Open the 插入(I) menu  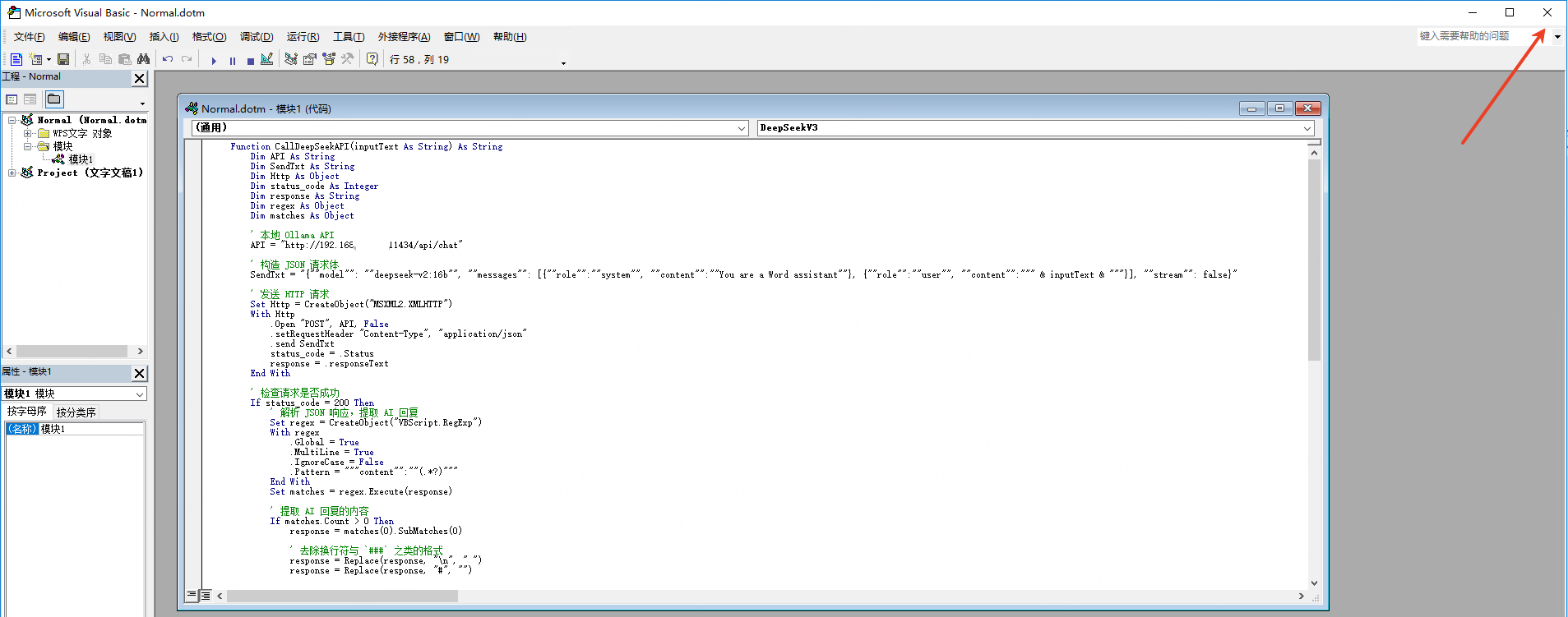(164, 37)
